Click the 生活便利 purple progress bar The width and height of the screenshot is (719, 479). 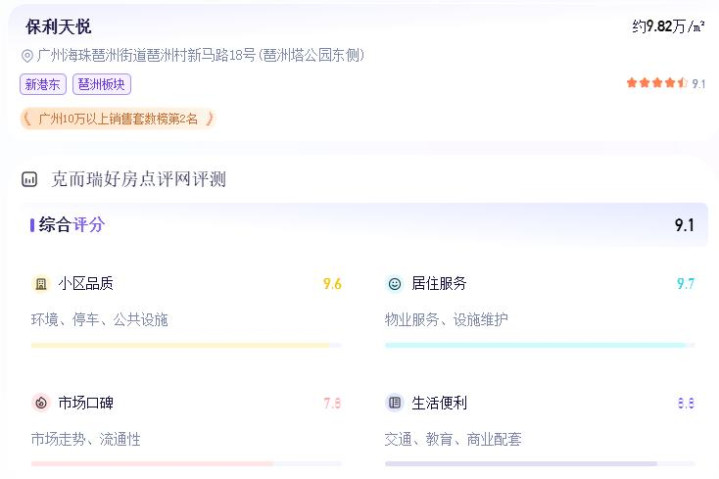pos(539,464)
